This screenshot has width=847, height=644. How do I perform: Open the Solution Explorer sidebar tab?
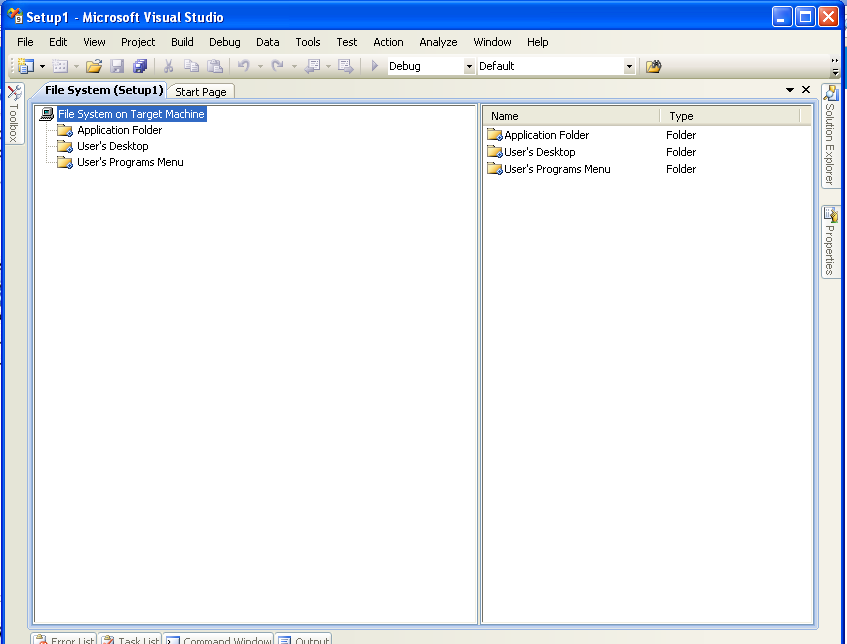click(x=831, y=135)
